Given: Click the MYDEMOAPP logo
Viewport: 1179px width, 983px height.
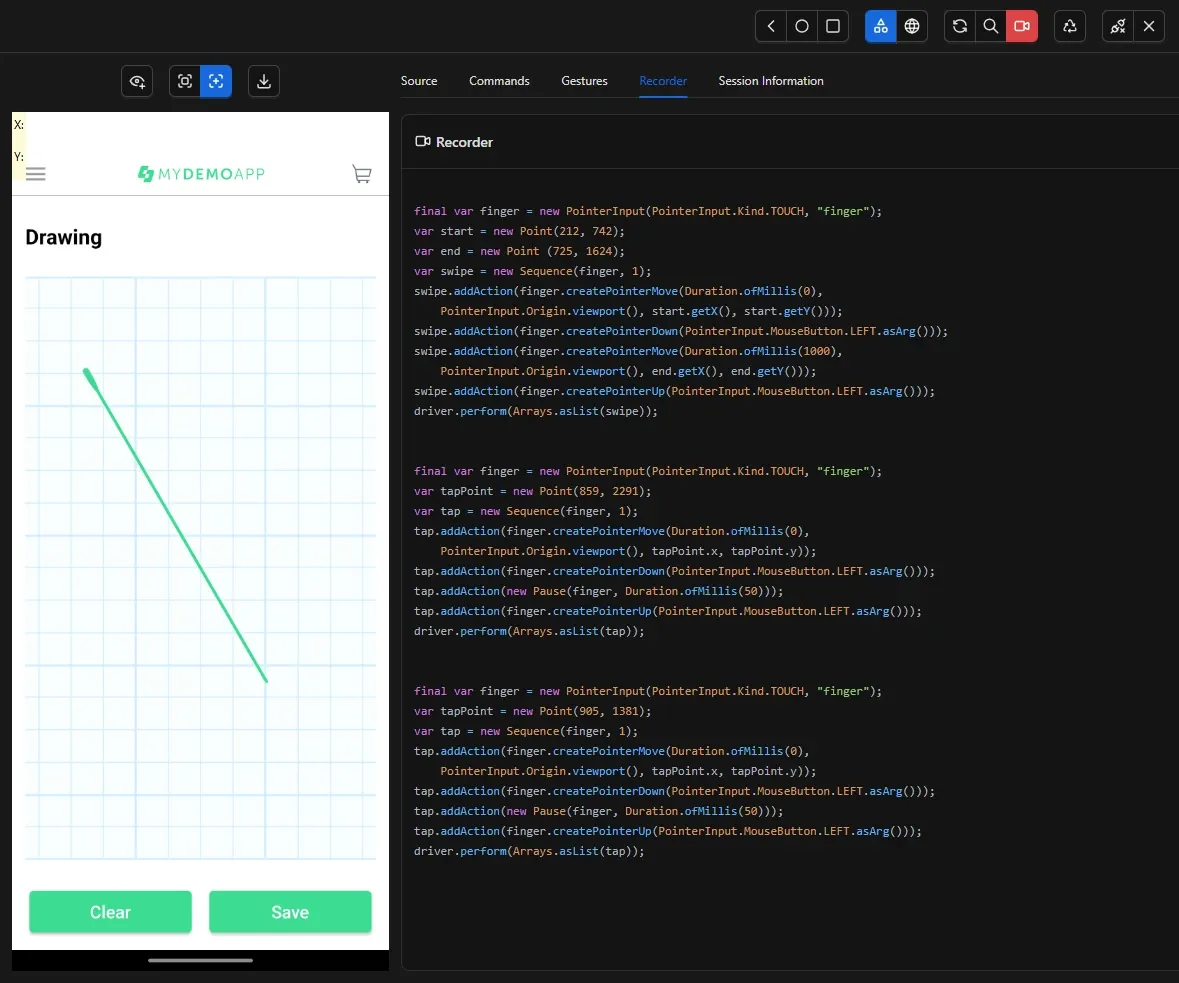Looking at the screenshot, I should [x=202, y=174].
